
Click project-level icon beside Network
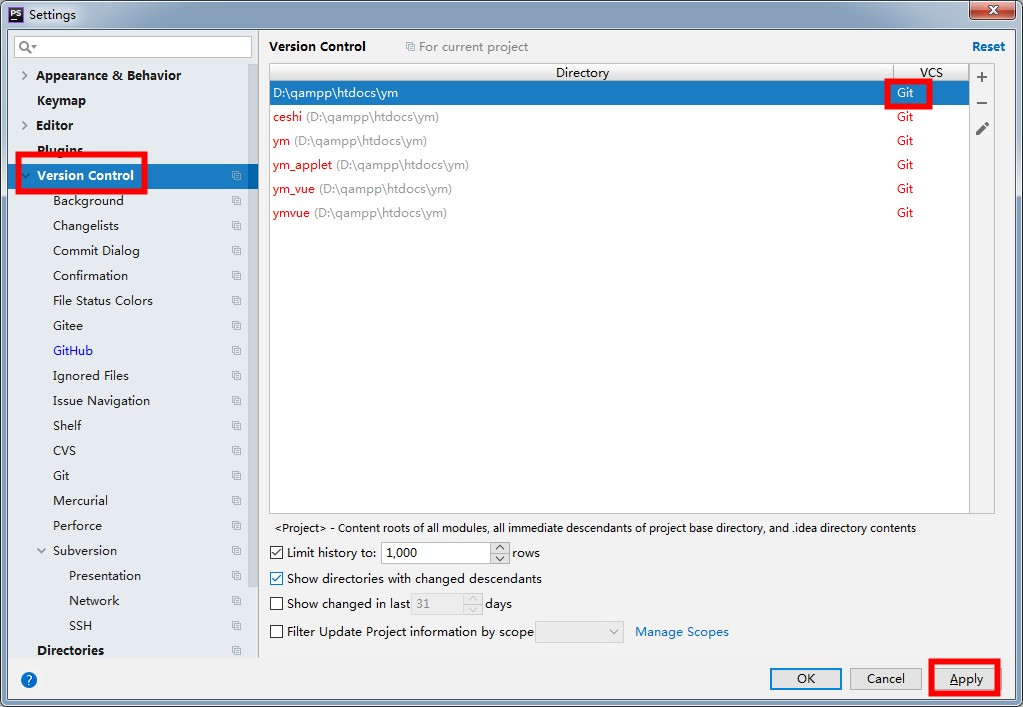236,601
